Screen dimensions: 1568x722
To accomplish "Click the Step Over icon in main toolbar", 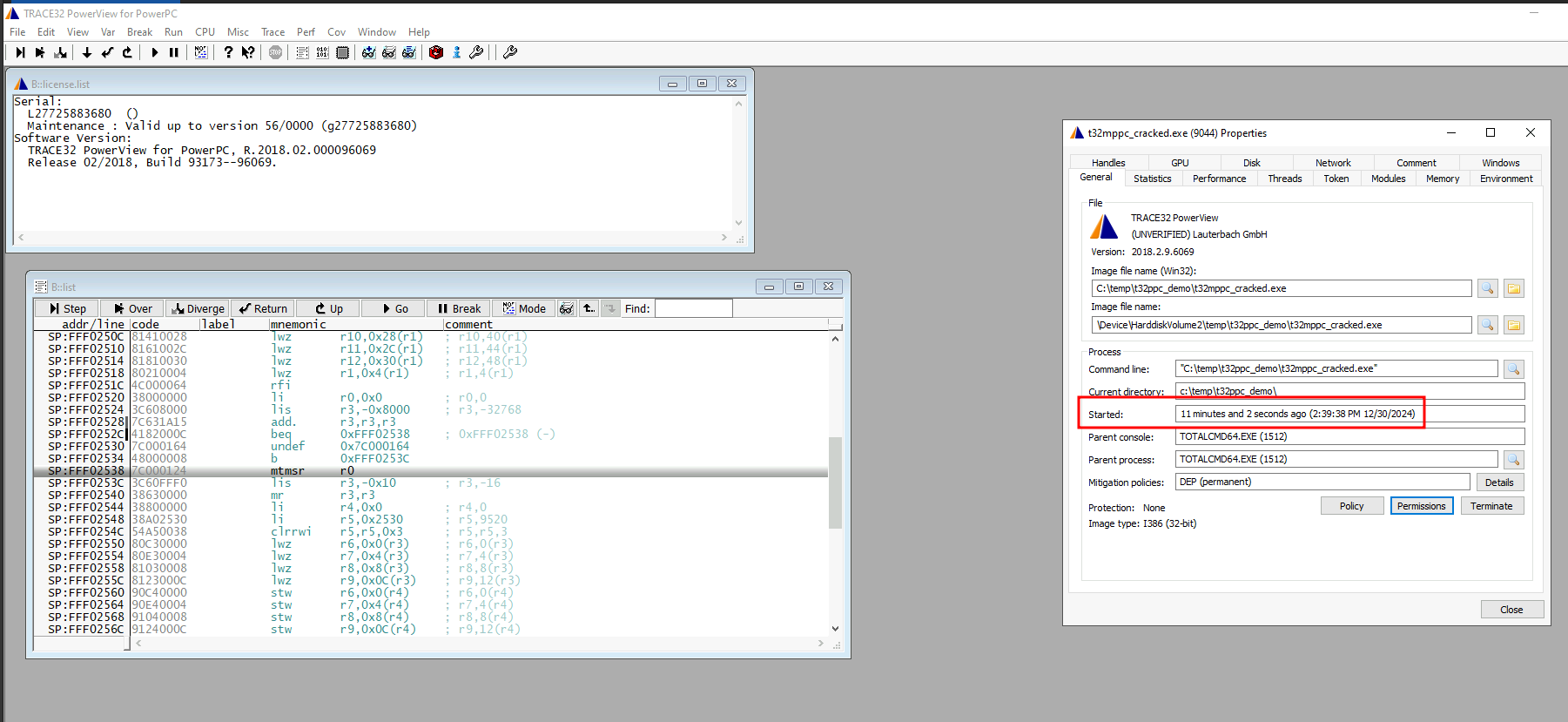I will tap(40, 52).
